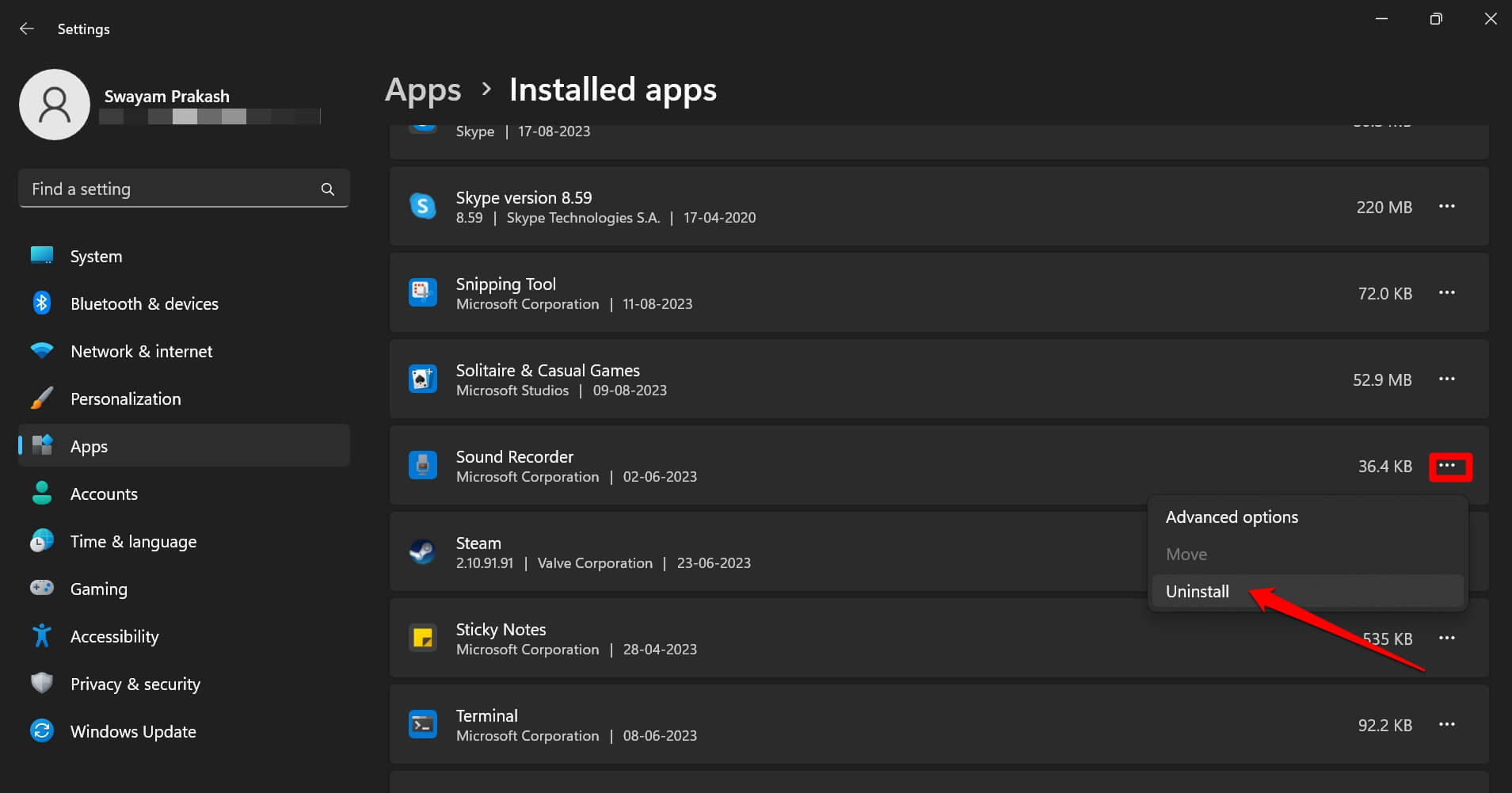Click the search magnifier icon
This screenshot has height=793, width=1512.
(327, 189)
